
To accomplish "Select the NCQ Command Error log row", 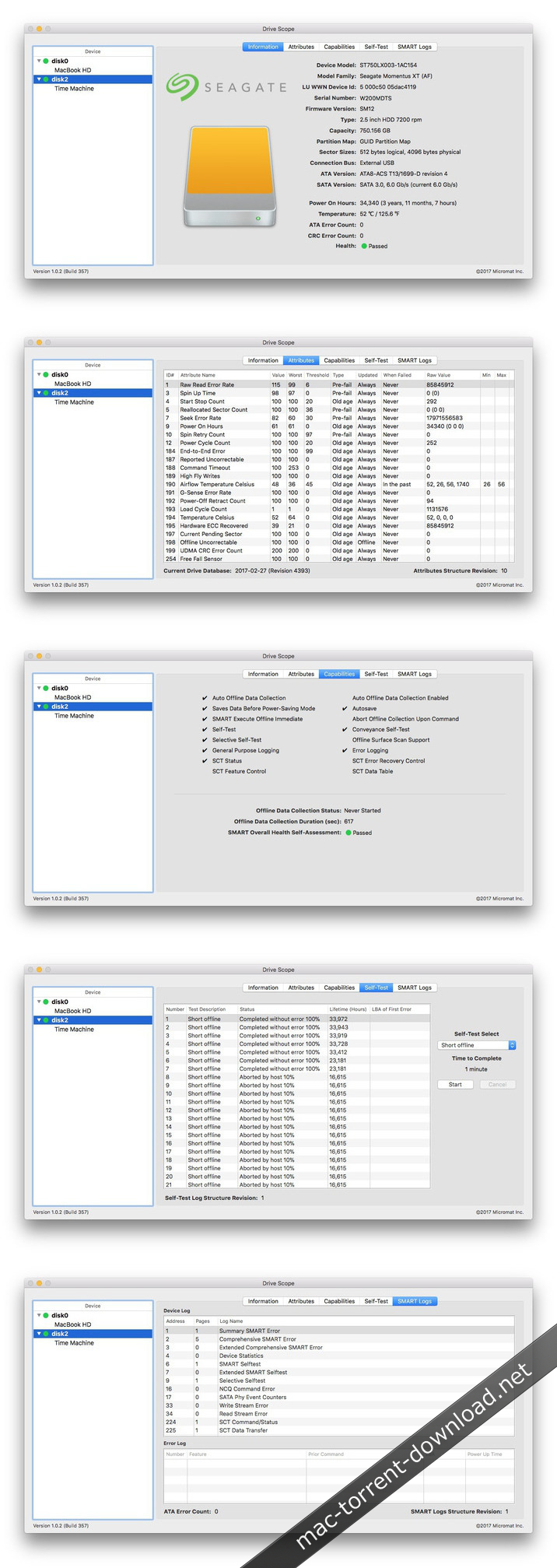I will click(x=339, y=1389).
